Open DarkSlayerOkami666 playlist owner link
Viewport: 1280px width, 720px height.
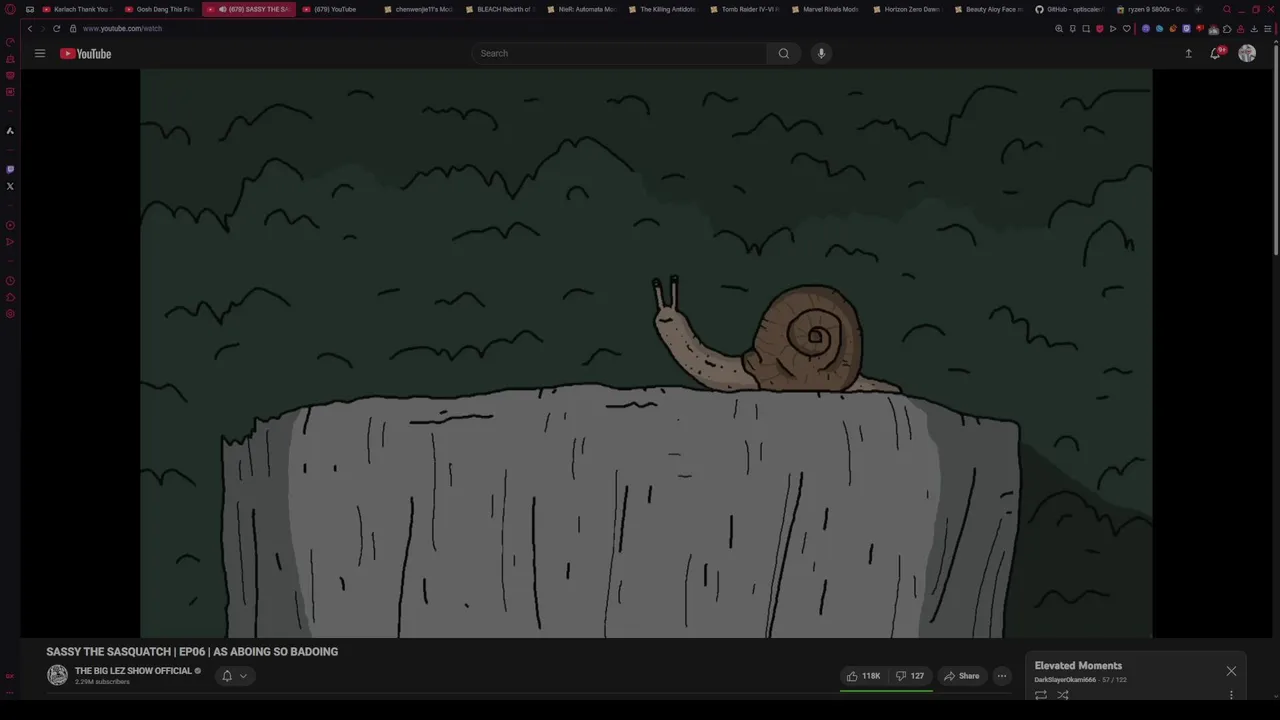1065,680
